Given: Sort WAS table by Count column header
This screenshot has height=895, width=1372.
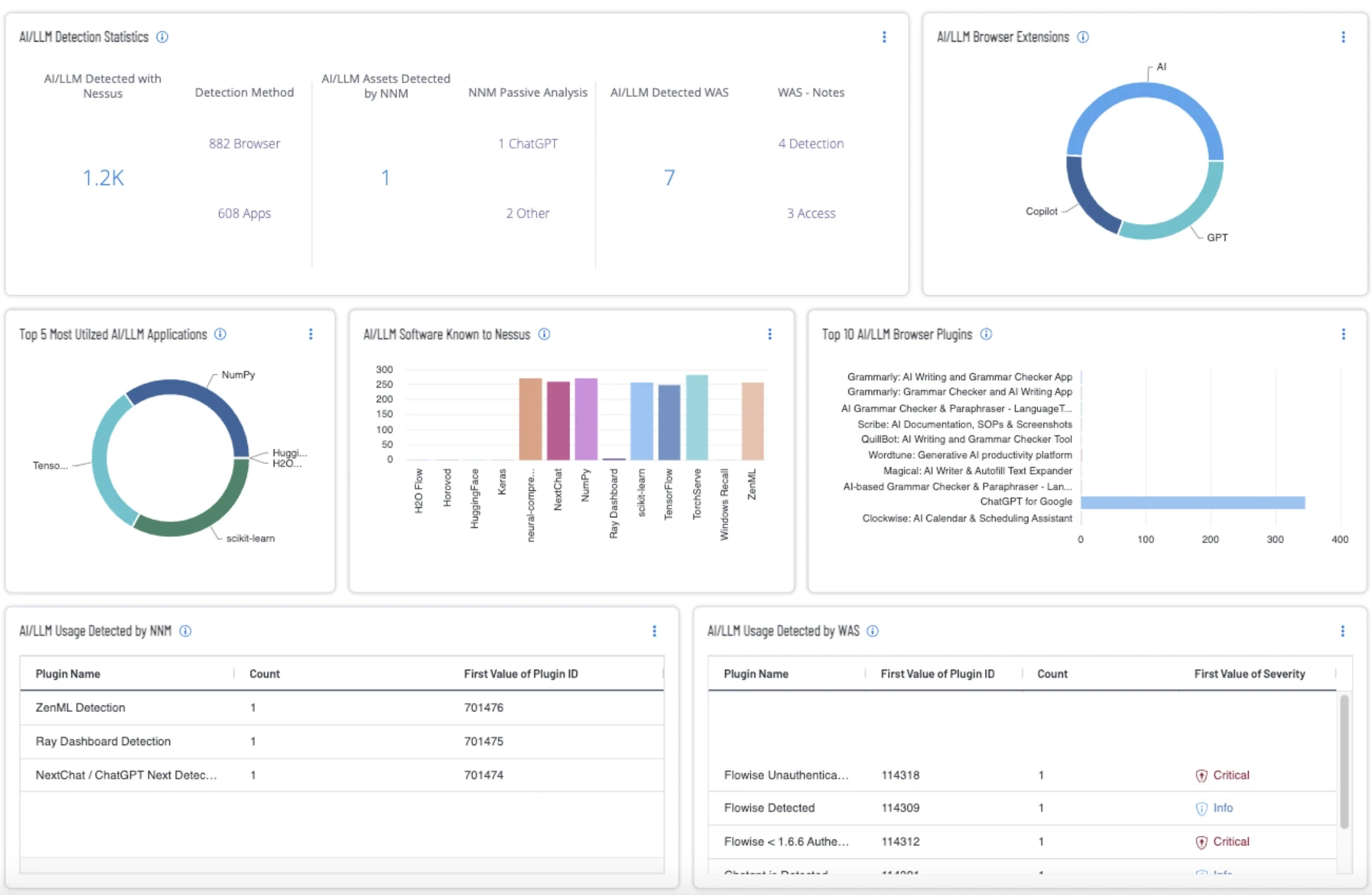Looking at the screenshot, I should pos(1052,674).
